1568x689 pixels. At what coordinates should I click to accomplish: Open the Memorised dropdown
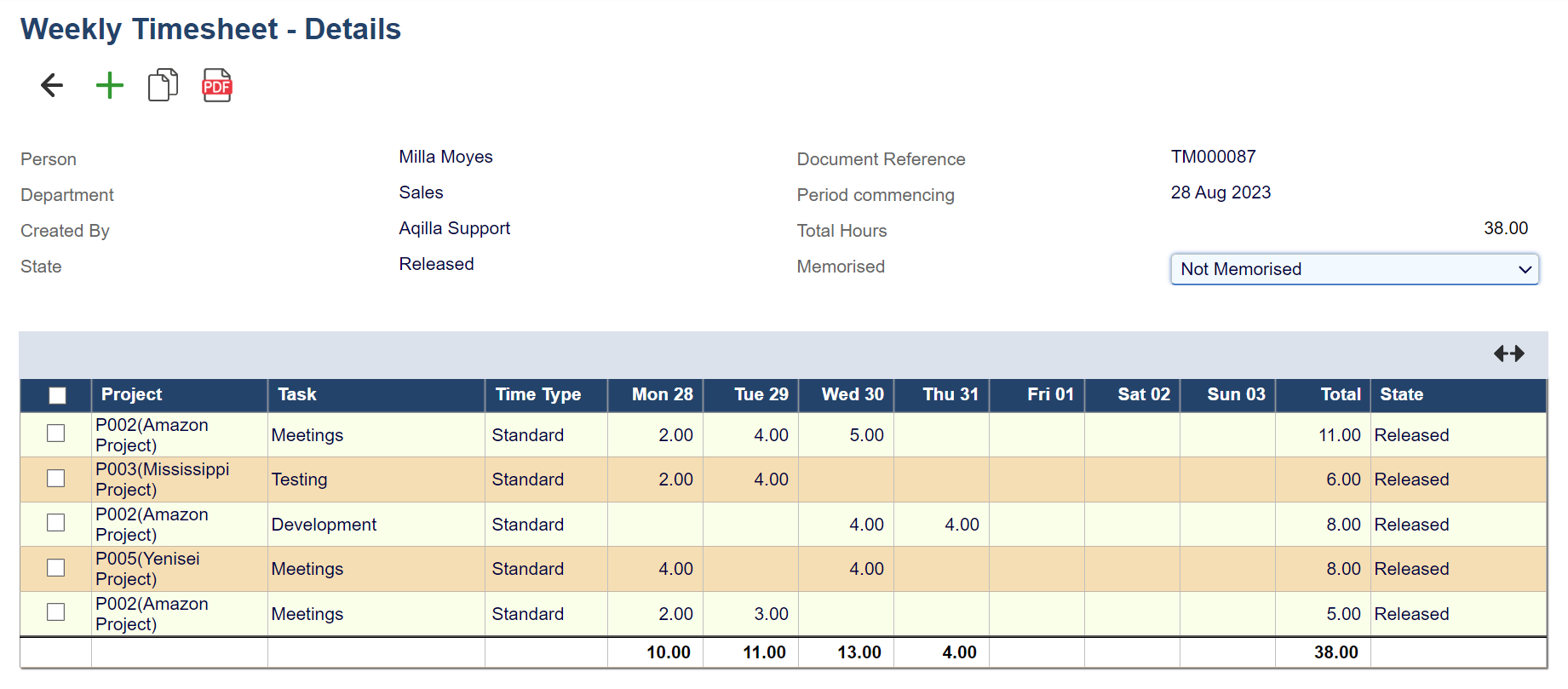click(x=1353, y=269)
